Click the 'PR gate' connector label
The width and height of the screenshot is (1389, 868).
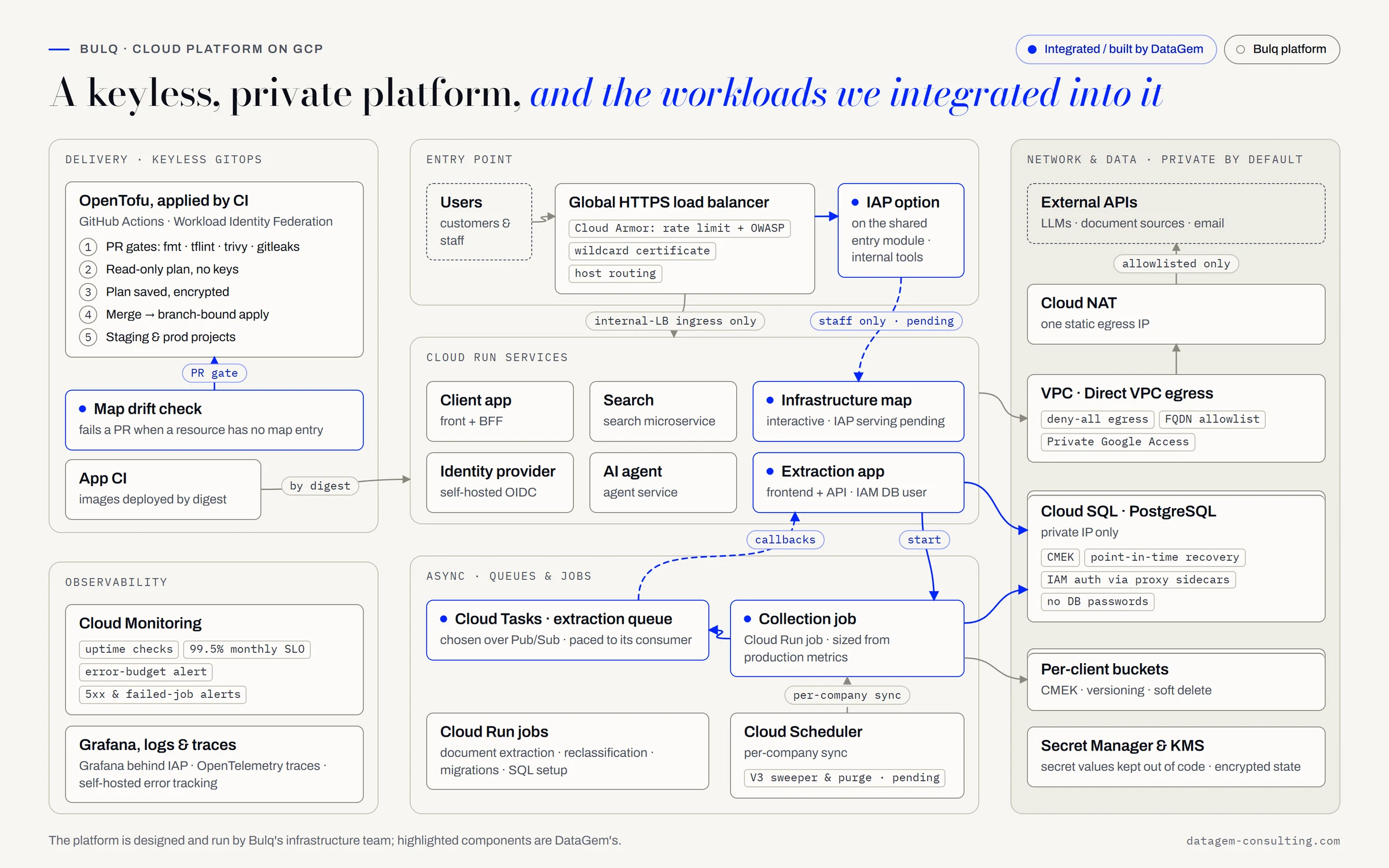214,373
